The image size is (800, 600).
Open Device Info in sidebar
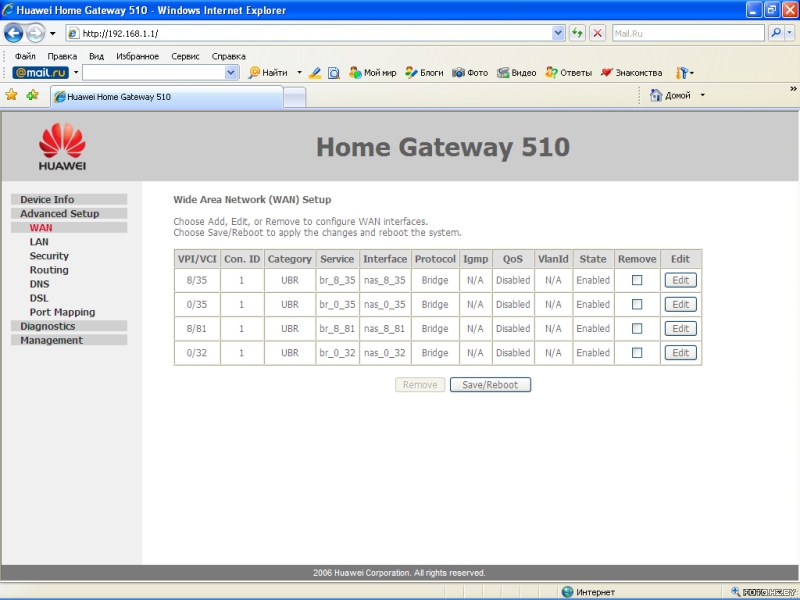point(69,199)
